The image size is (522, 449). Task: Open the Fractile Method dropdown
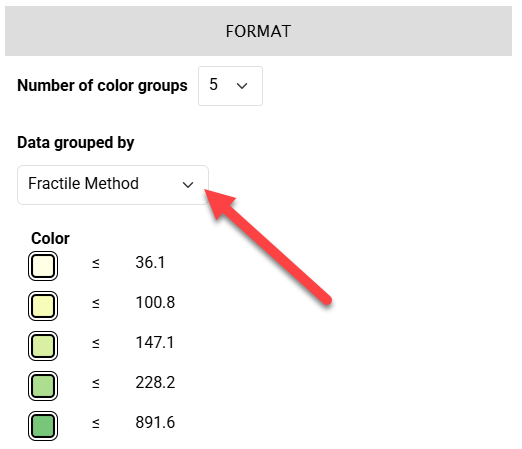(x=113, y=185)
